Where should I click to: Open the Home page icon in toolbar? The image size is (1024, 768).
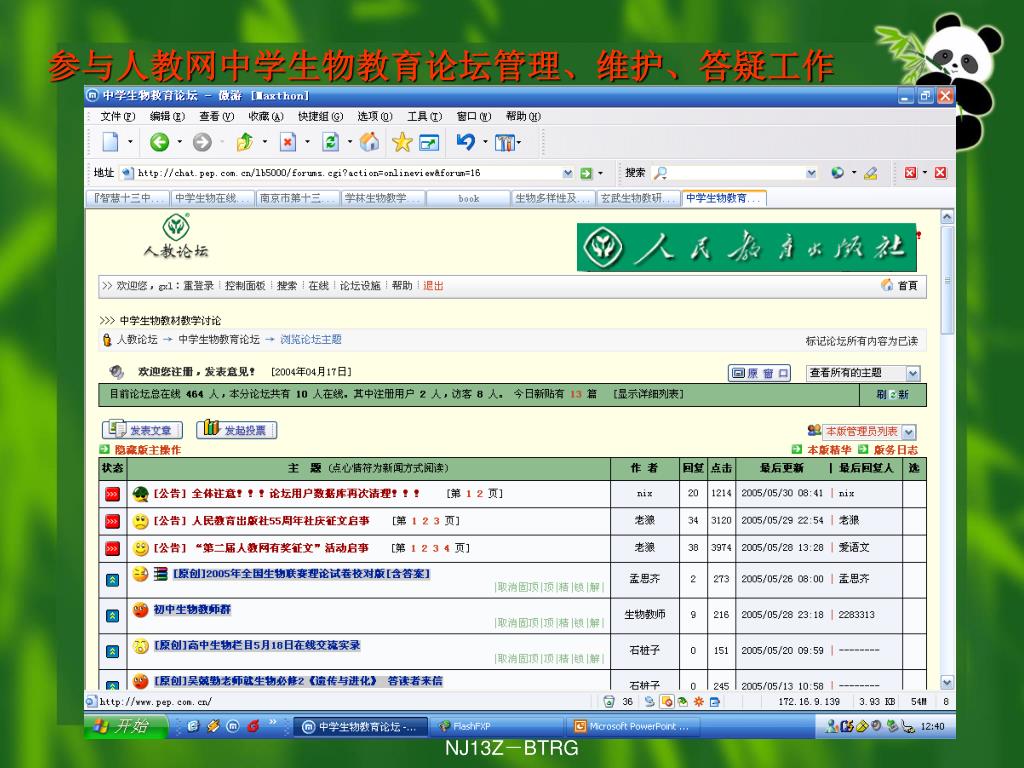pos(370,142)
